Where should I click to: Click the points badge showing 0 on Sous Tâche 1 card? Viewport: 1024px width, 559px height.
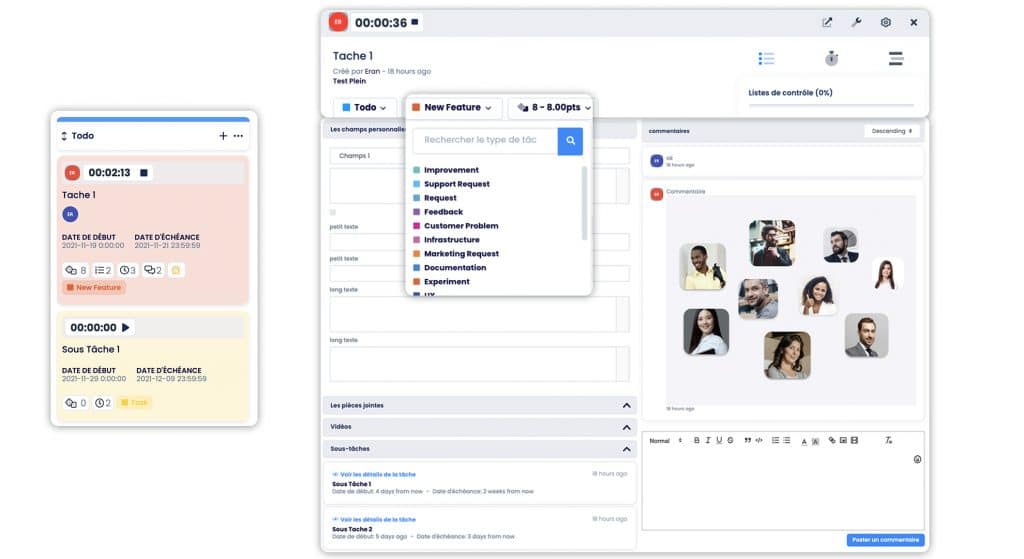[x=76, y=403]
